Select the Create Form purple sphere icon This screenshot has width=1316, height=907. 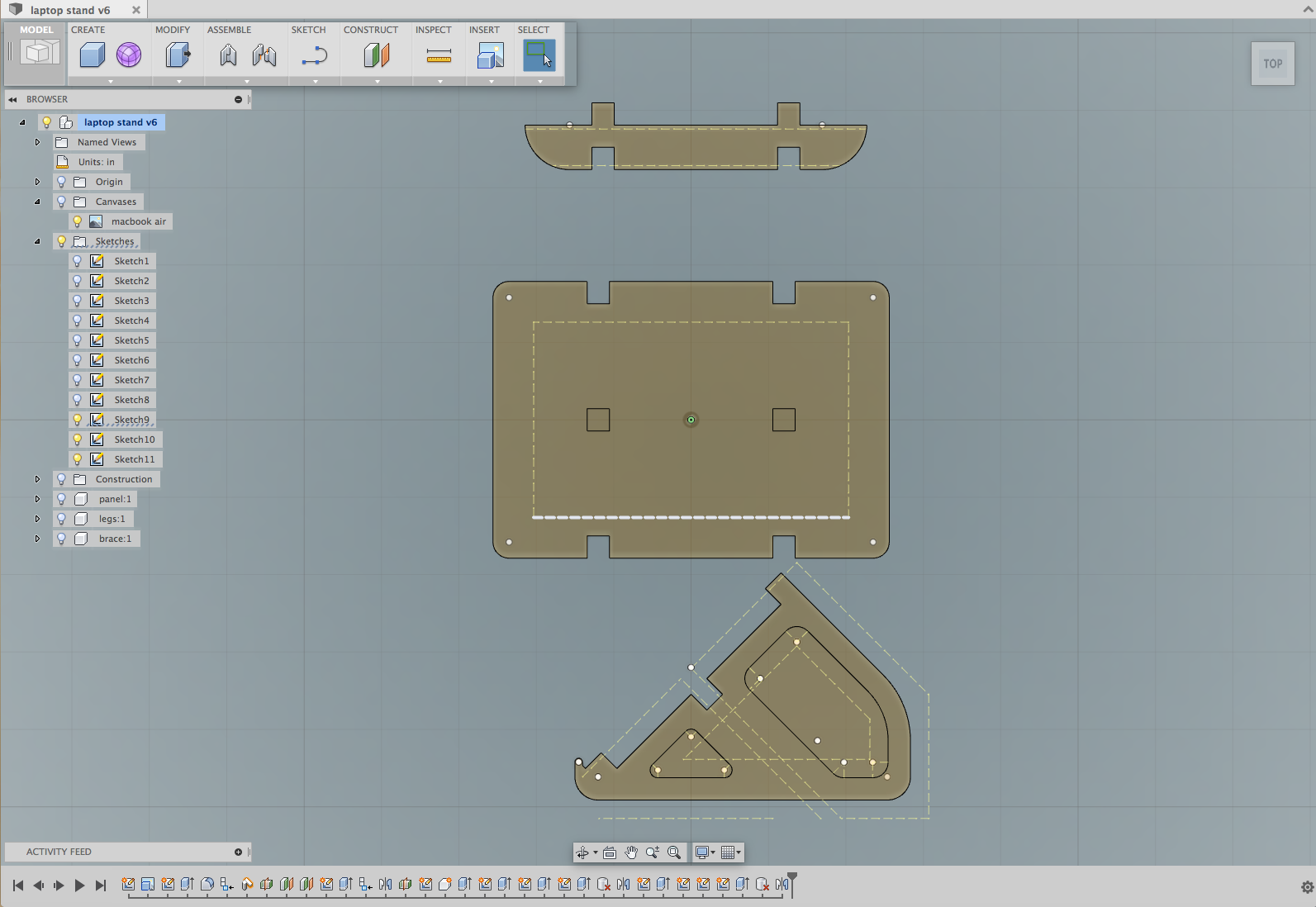click(x=129, y=55)
